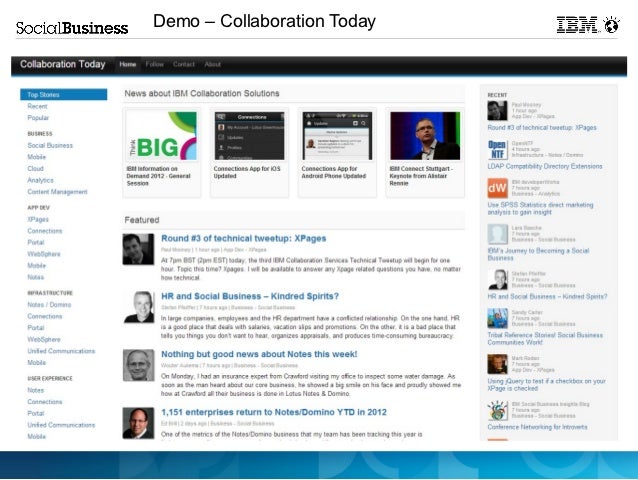638x480 pixels.
Task: Open 1,151 enterprises return to Notes/Domino story
Action: (274, 412)
